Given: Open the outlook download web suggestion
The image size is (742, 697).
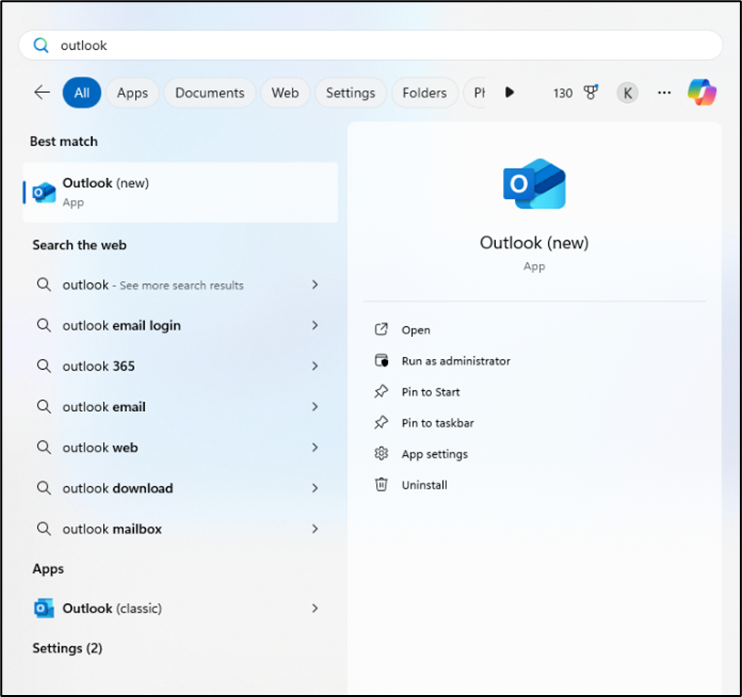Looking at the screenshot, I should [117, 488].
